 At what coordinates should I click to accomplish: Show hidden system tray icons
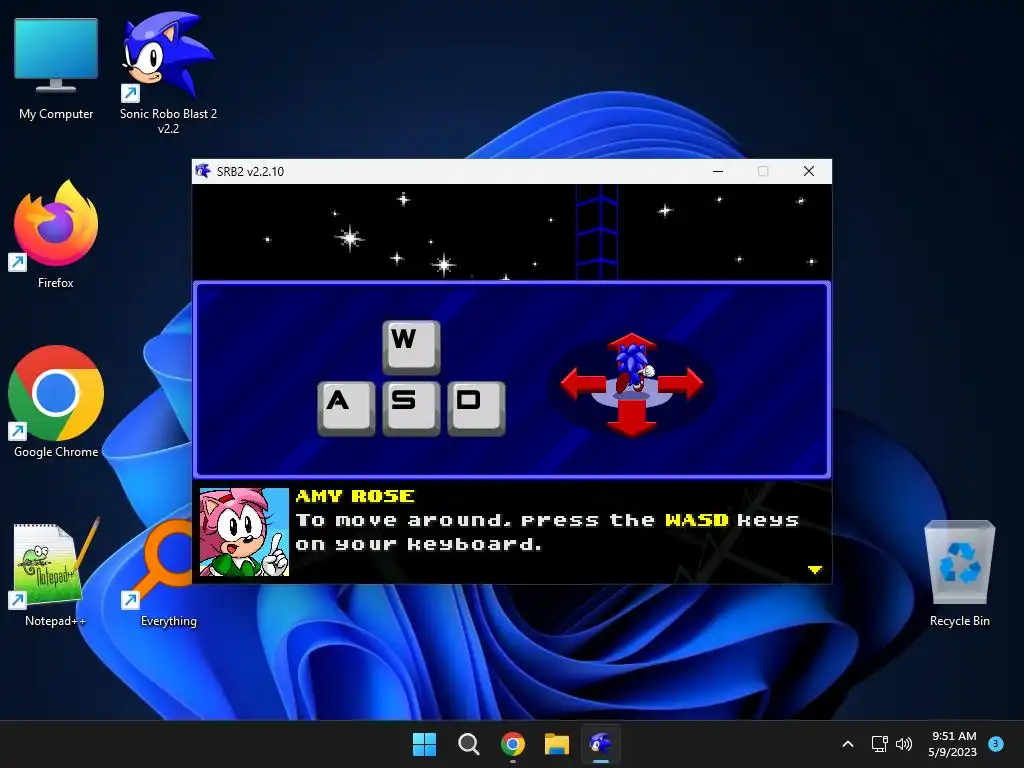(848, 744)
